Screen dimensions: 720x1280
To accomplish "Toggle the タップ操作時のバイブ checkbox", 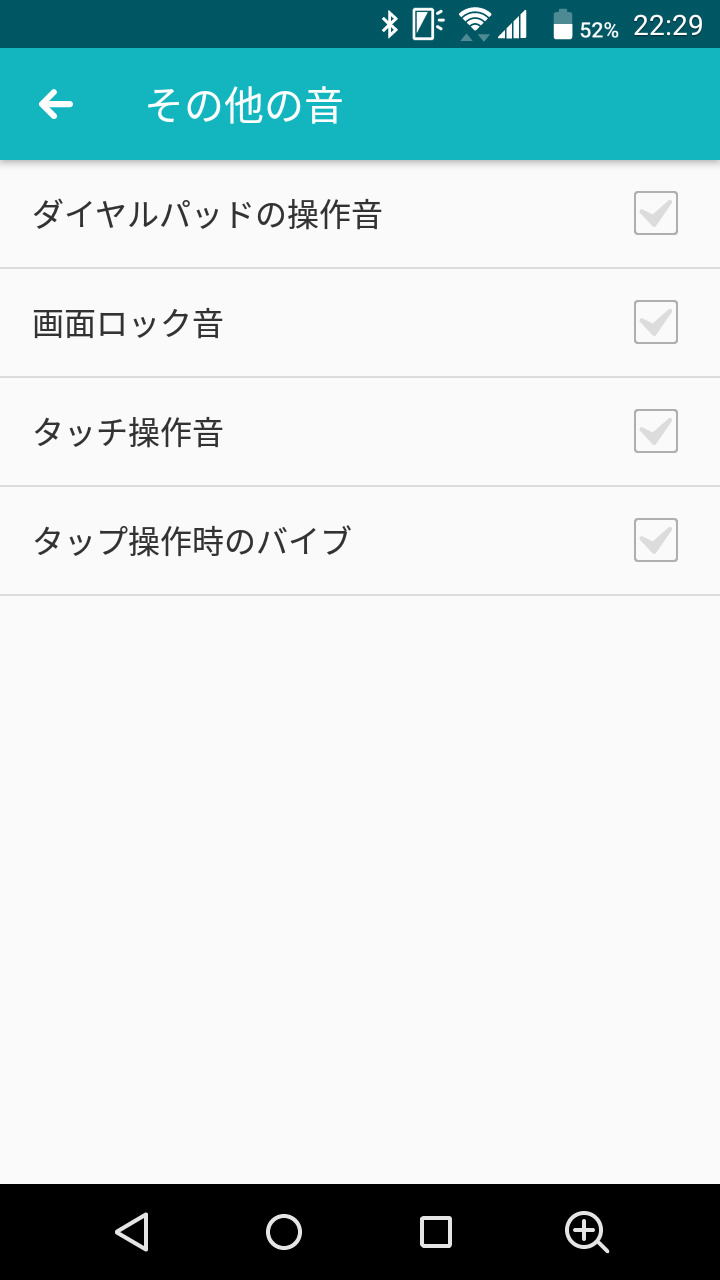I will click(x=656, y=540).
